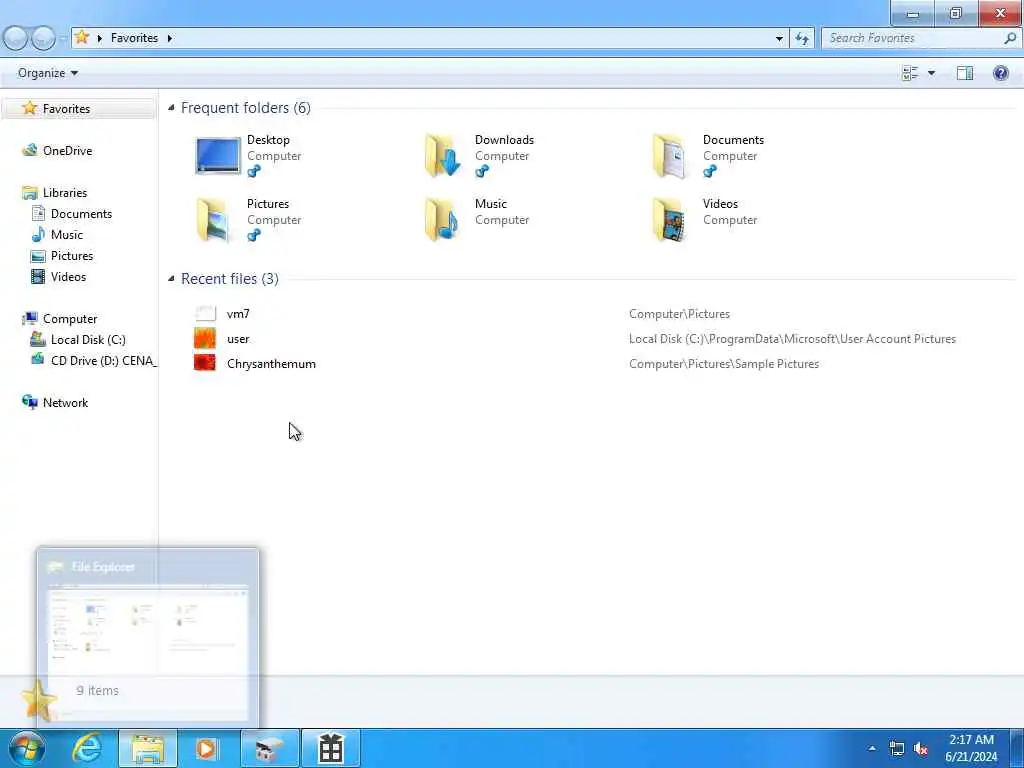Click the network tray icon
Viewport: 1024px width, 768px height.
click(x=897, y=748)
